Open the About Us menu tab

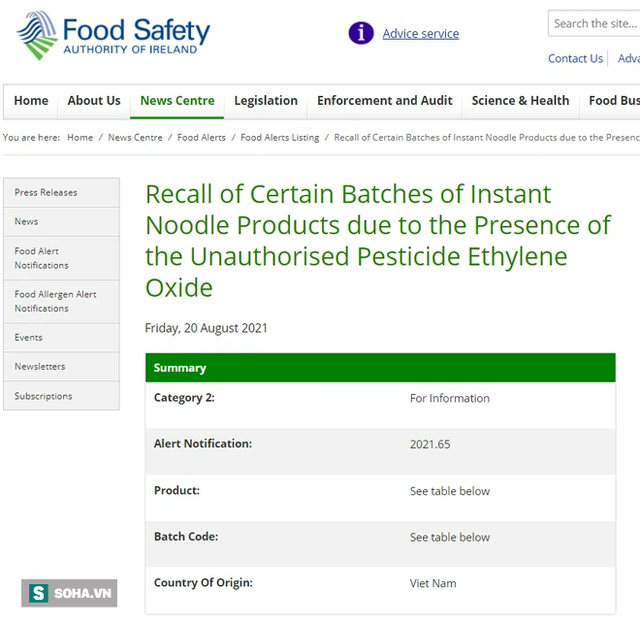(x=94, y=101)
